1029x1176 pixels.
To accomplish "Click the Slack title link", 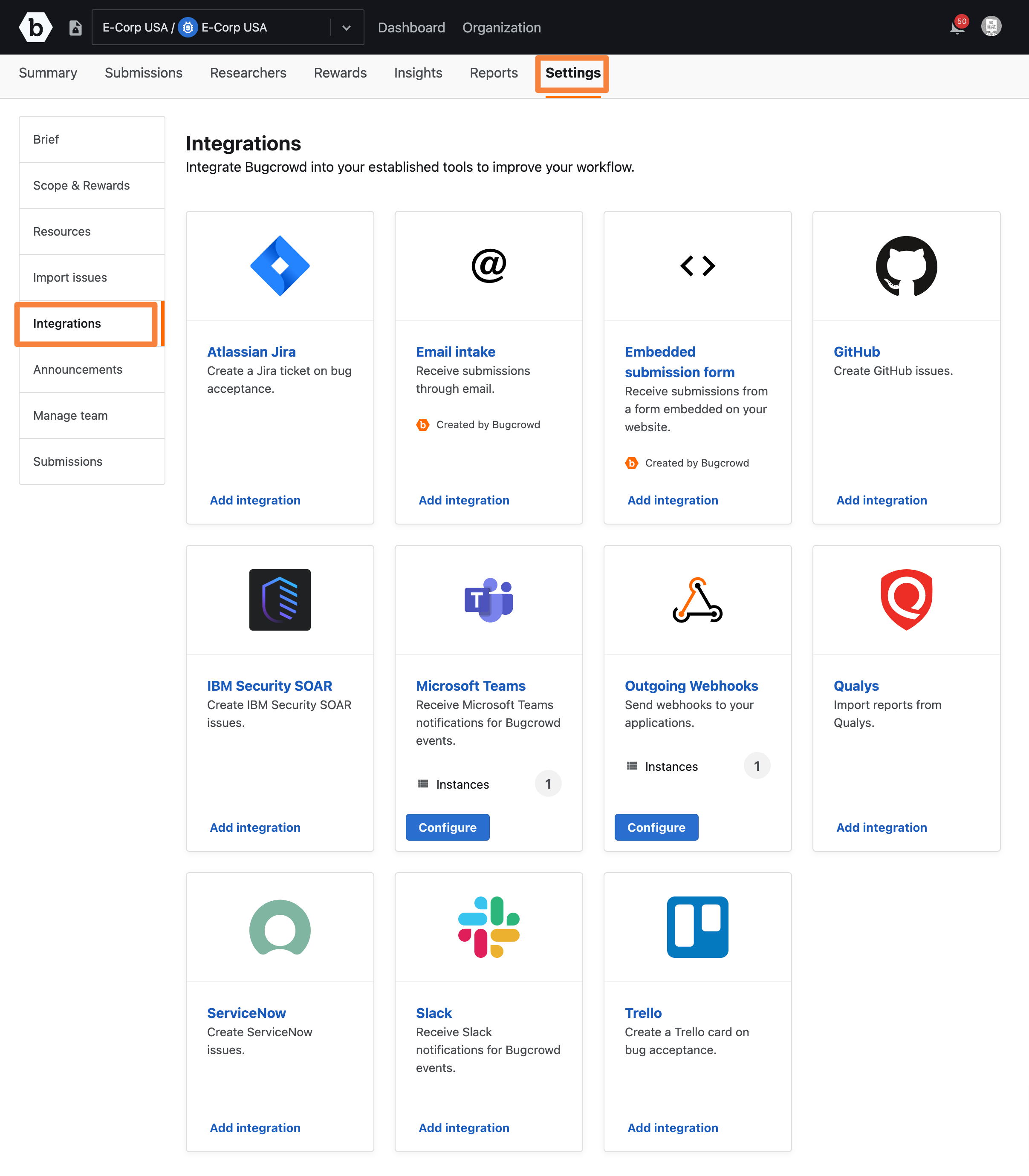I will (434, 1013).
